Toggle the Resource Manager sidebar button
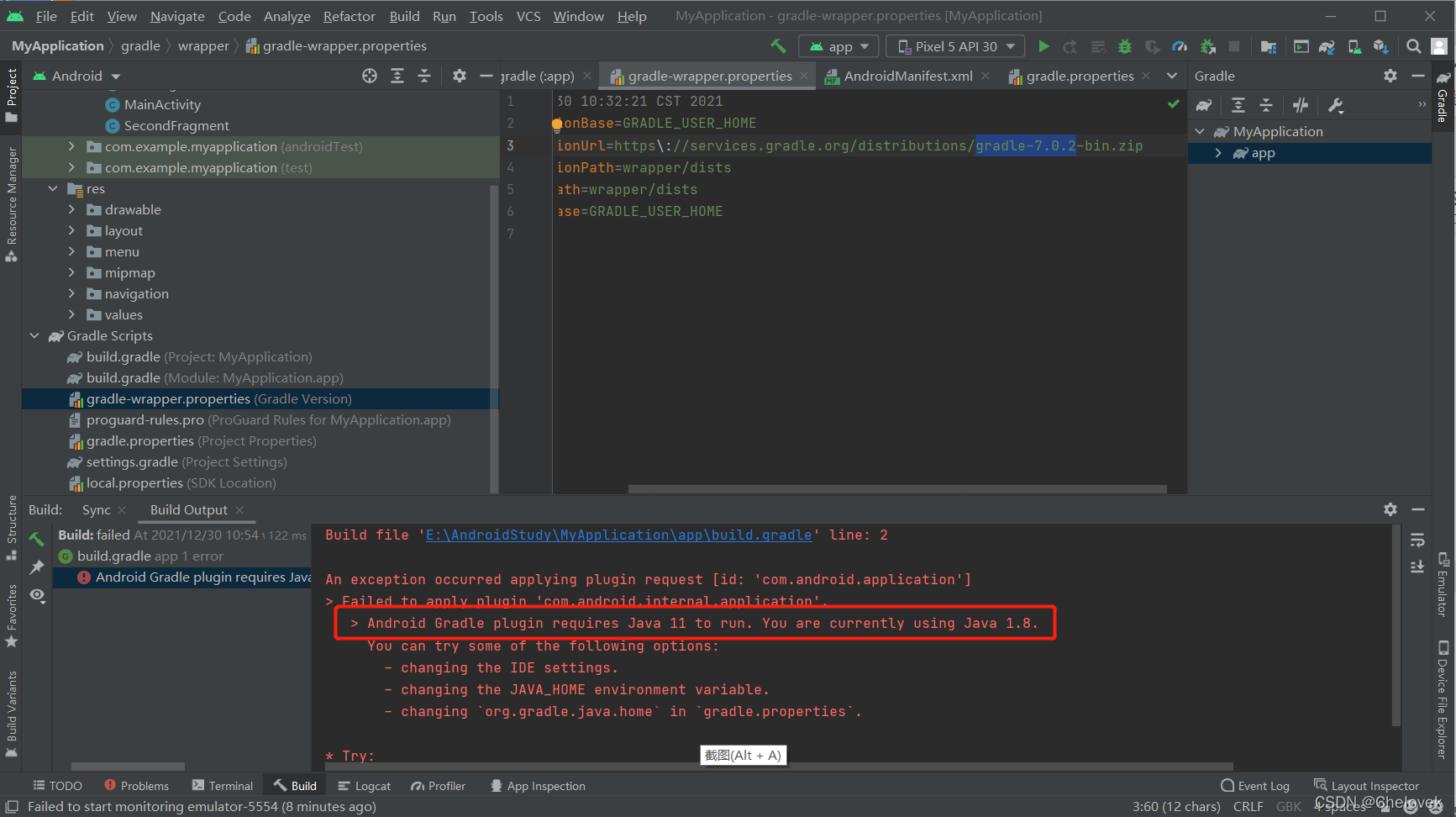1456x817 pixels. tap(12, 204)
